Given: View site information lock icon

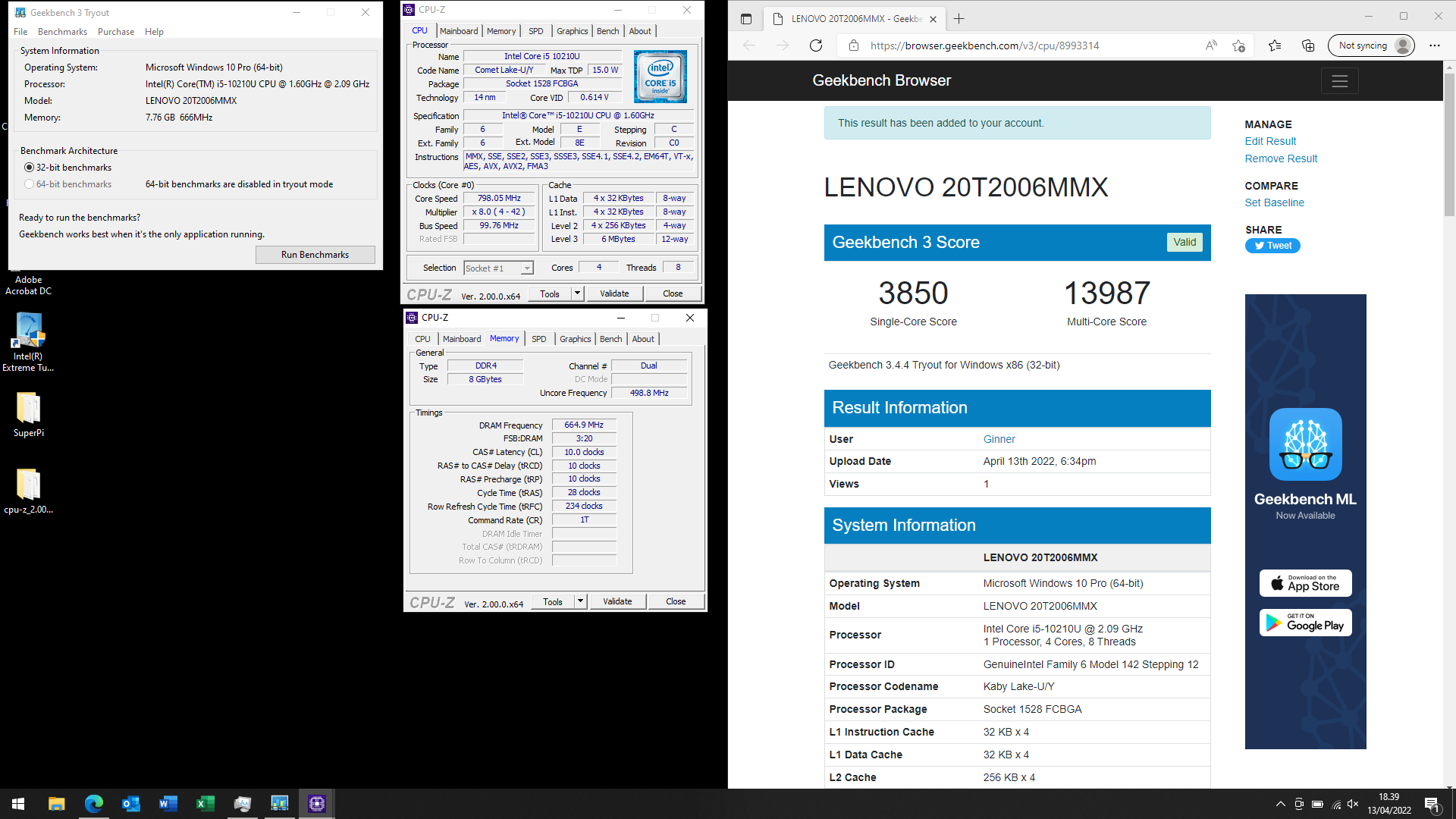Looking at the screenshot, I should coord(854,45).
